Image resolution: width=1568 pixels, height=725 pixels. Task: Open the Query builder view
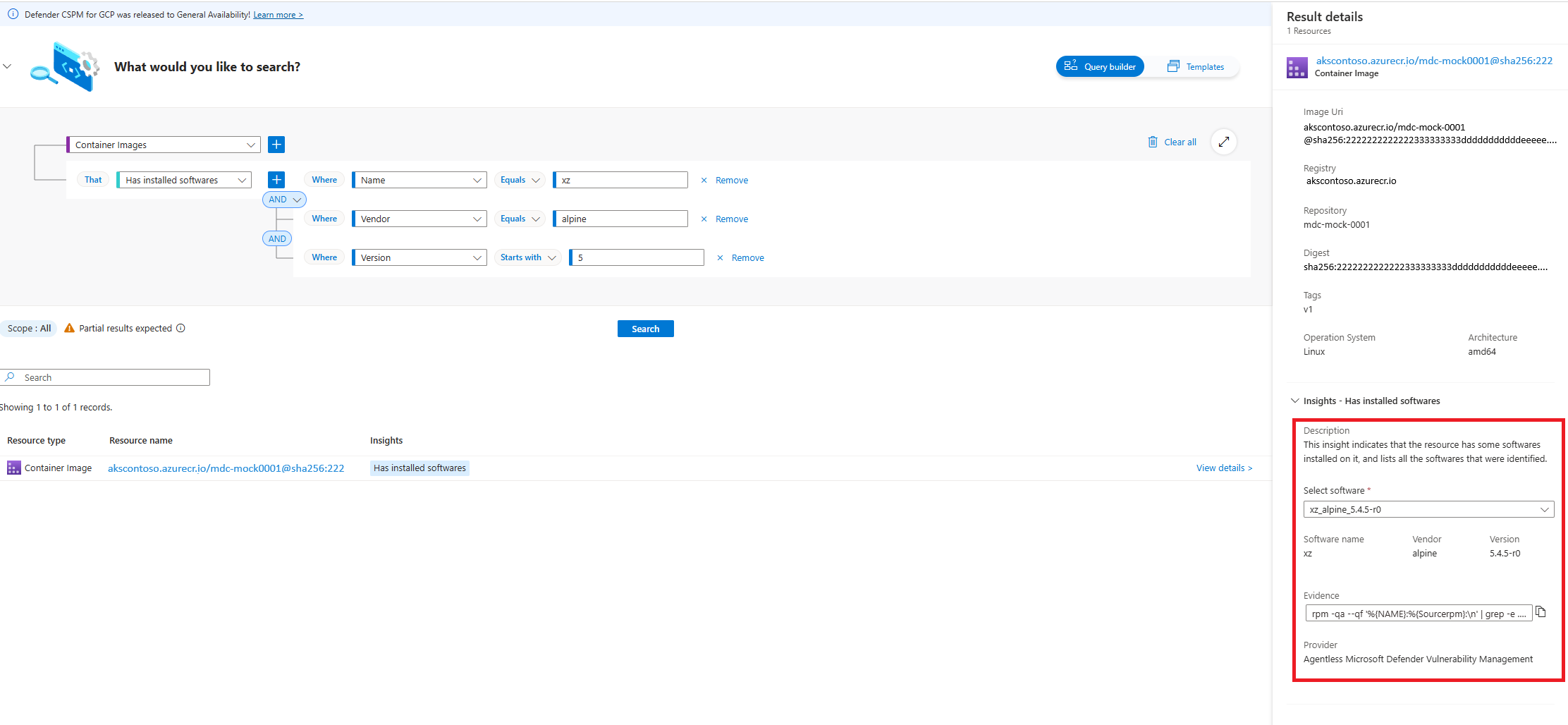point(1100,66)
